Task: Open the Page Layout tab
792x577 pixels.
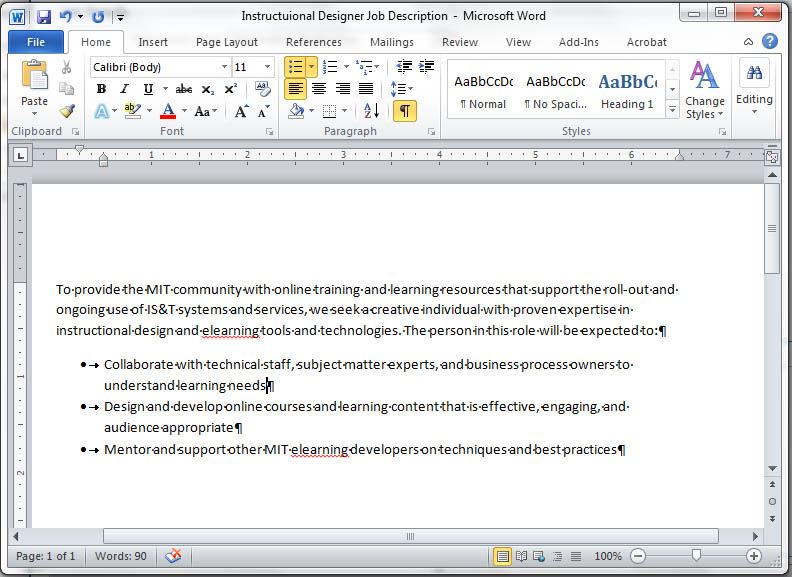Action: tap(226, 42)
